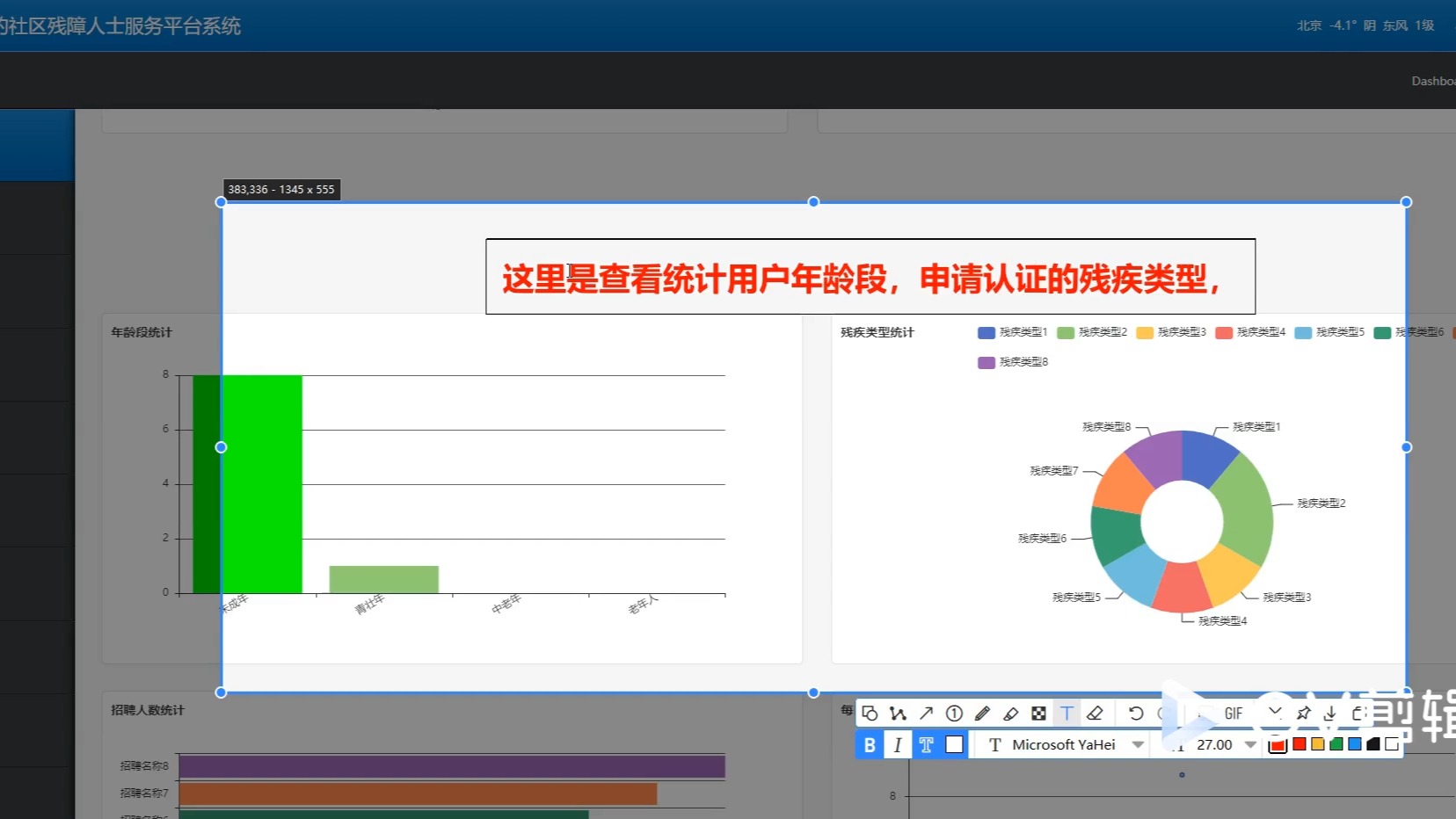Click the orange 招聘名称7 bar
Screen dimensions: 1456x819
click(x=418, y=794)
